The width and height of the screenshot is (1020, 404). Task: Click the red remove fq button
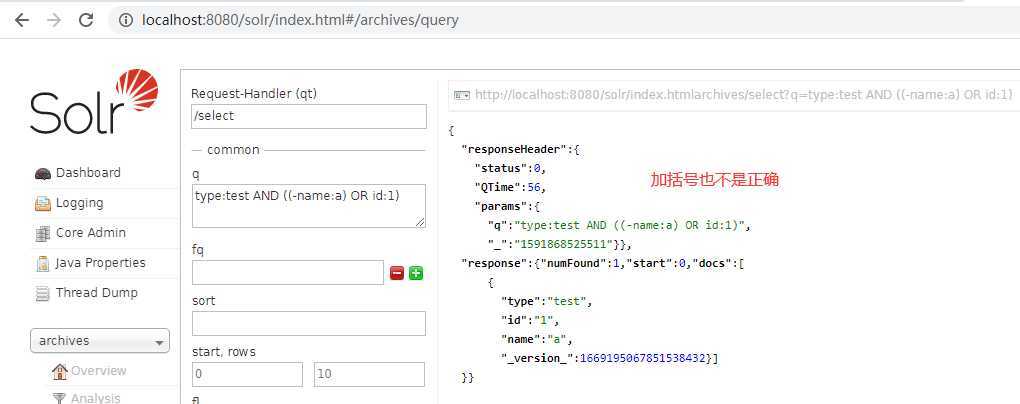pos(397,273)
